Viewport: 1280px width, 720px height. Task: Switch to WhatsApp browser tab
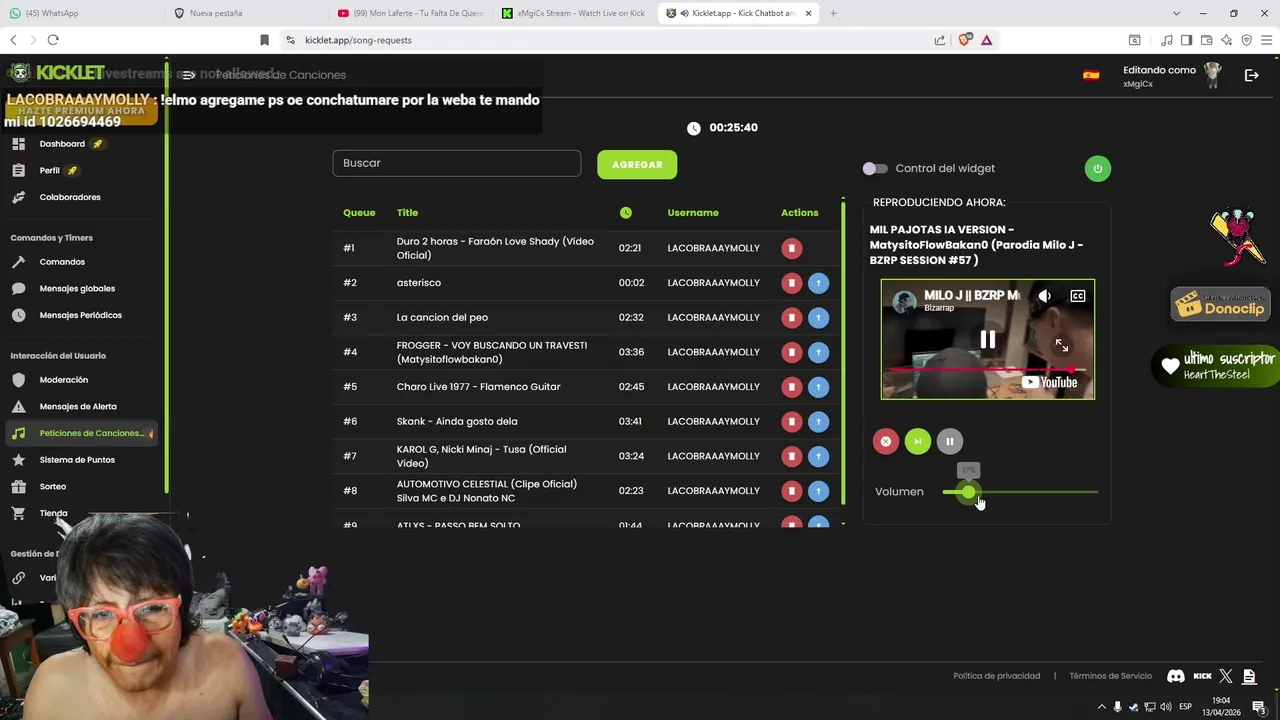(x=80, y=13)
